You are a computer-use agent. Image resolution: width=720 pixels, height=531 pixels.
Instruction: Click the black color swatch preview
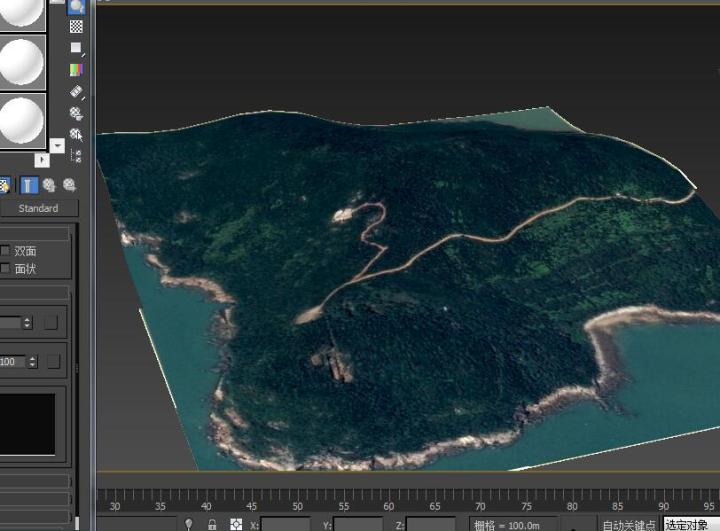27,424
